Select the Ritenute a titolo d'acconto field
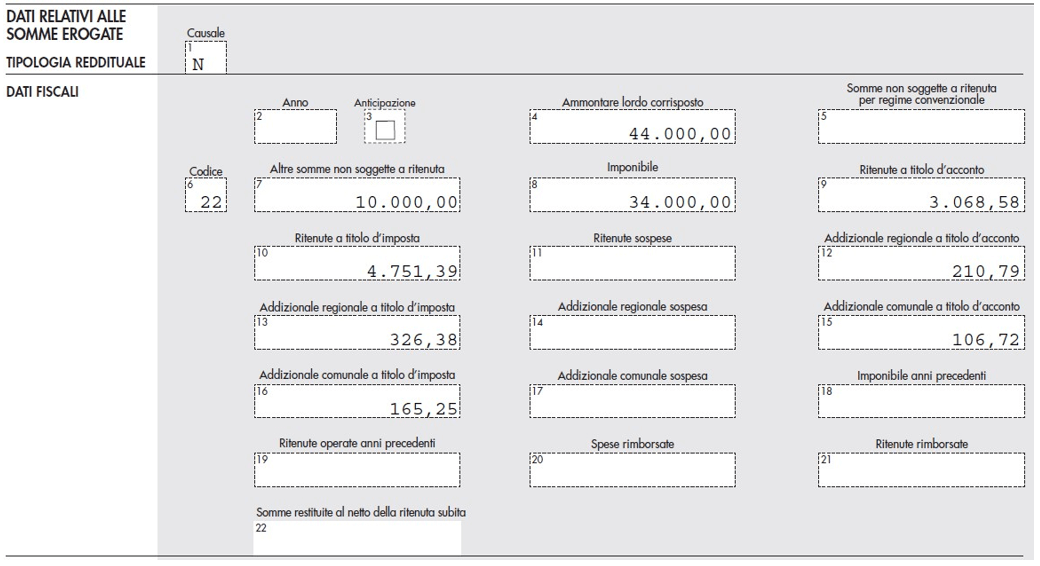The image size is (1040, 566). click(x=921, y=197)
